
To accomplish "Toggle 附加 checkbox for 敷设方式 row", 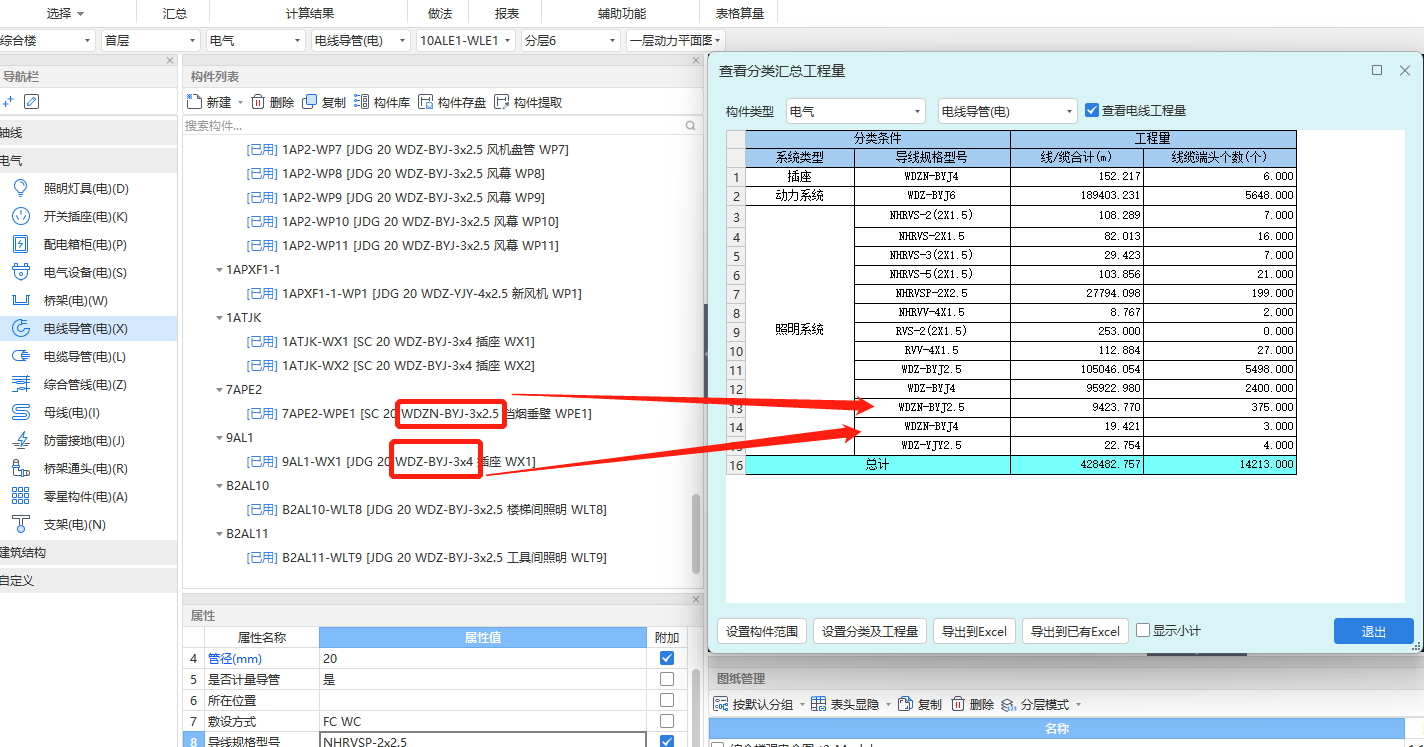I will (667, 721).
